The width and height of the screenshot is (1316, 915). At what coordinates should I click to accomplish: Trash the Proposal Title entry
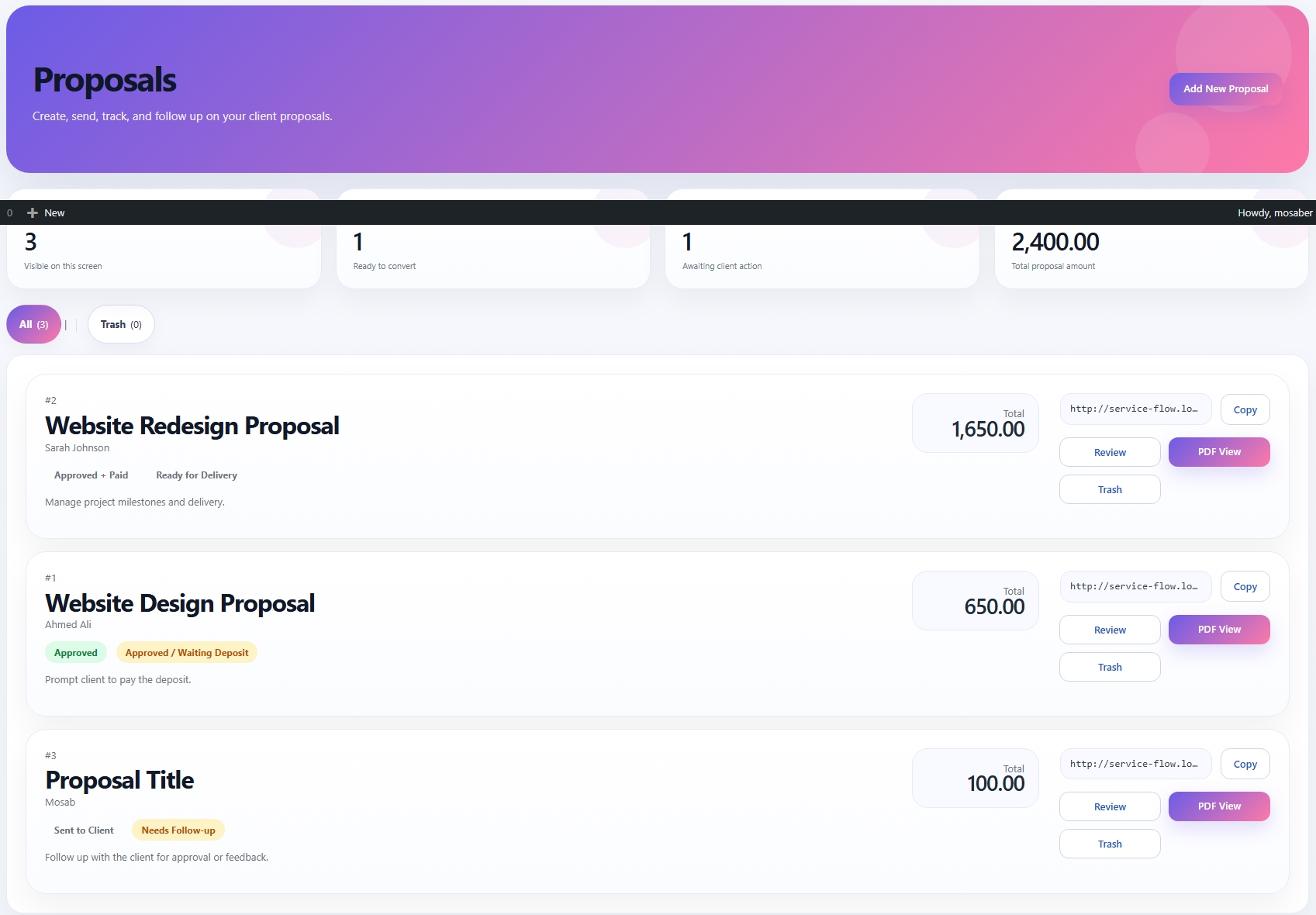(1109, 844)
